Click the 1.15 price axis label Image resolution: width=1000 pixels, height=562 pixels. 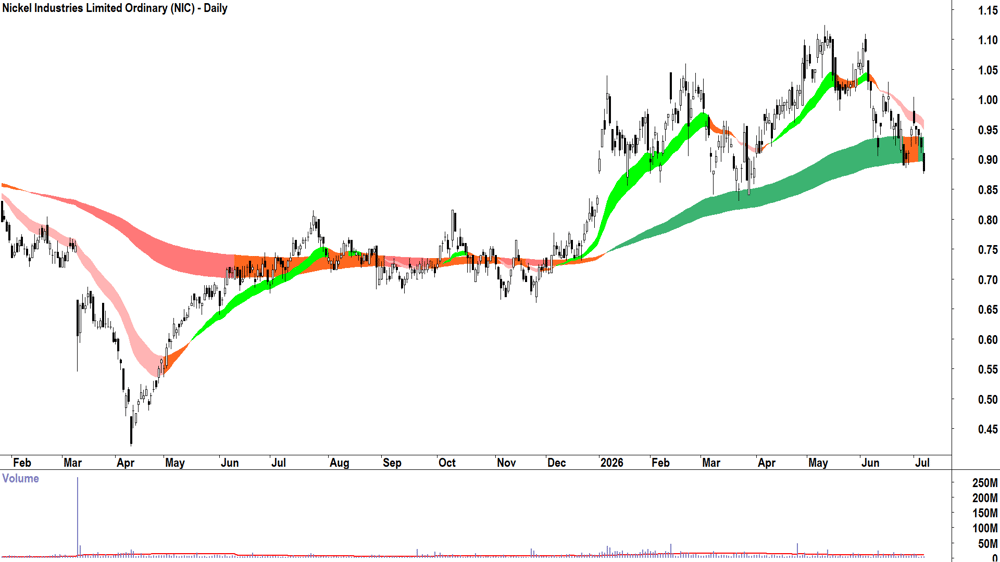(x=988, y=10)
